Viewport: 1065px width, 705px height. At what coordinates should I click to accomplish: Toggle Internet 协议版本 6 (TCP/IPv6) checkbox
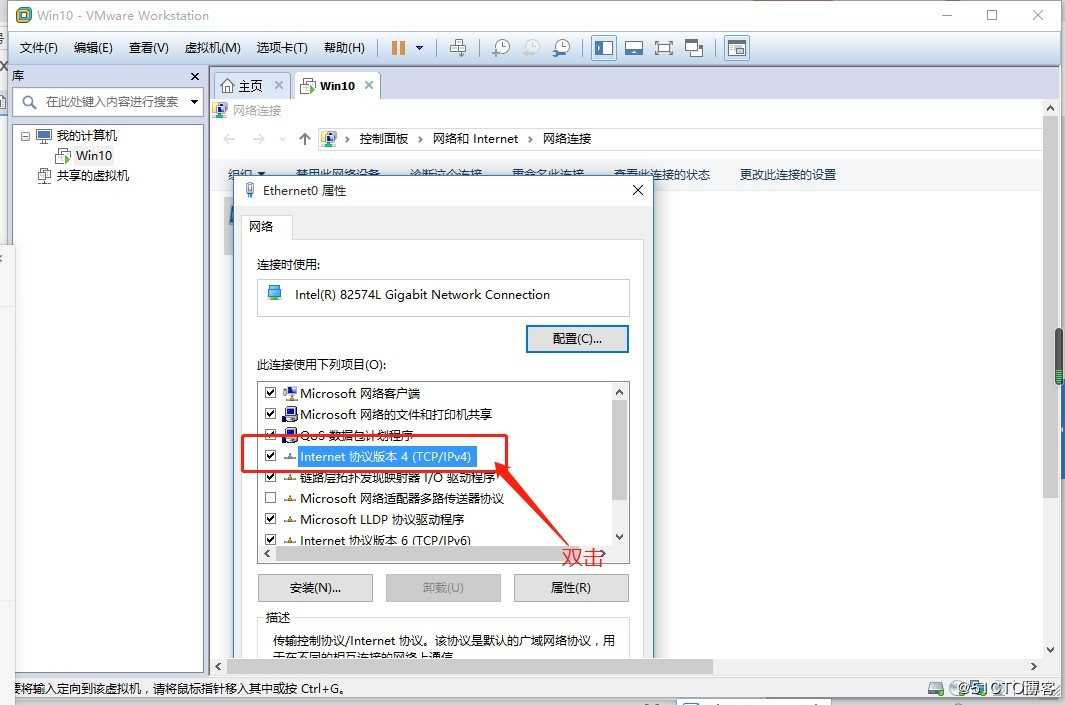pos(270,539)
